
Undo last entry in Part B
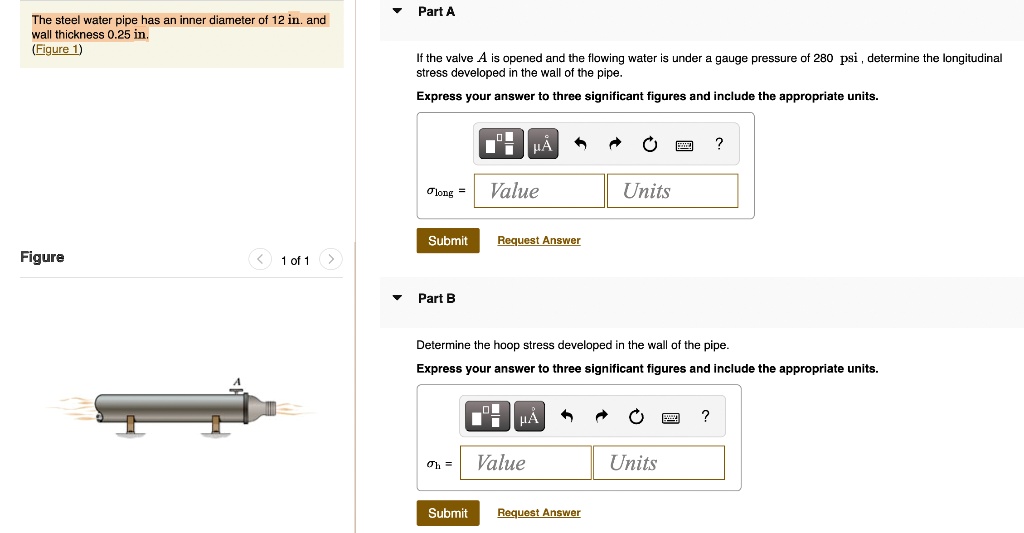click(x=566, y=416)
